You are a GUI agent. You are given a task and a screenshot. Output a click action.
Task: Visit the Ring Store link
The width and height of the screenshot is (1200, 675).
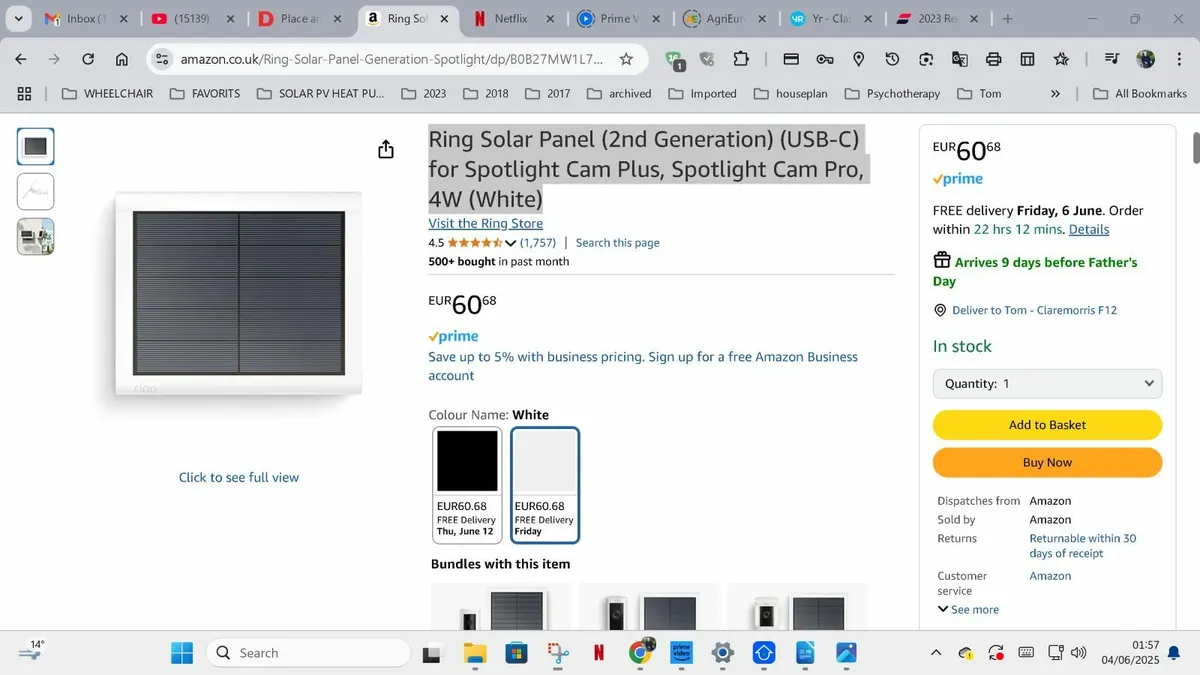coord(485,223)
